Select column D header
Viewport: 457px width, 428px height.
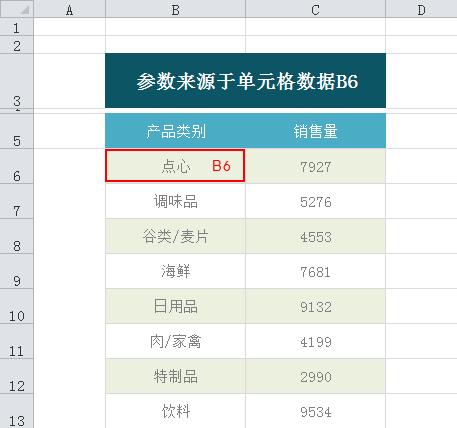421,9
